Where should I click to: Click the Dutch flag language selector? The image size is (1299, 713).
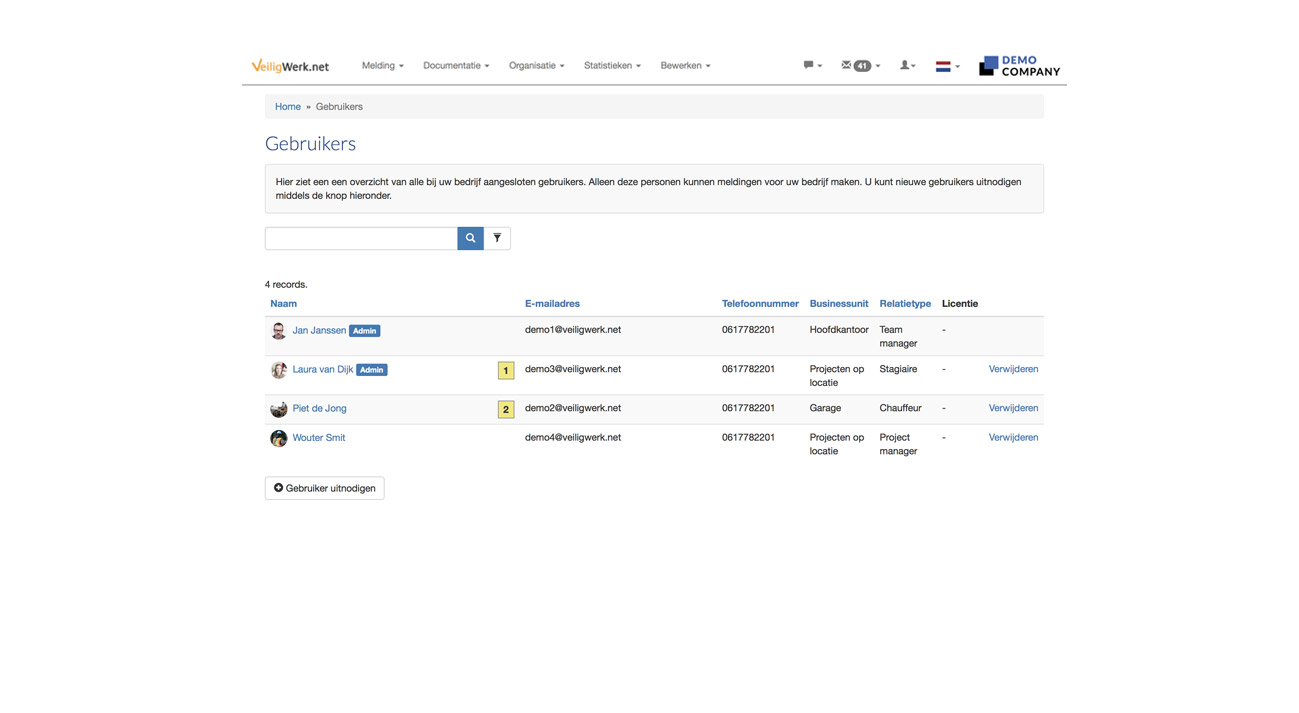946,67
